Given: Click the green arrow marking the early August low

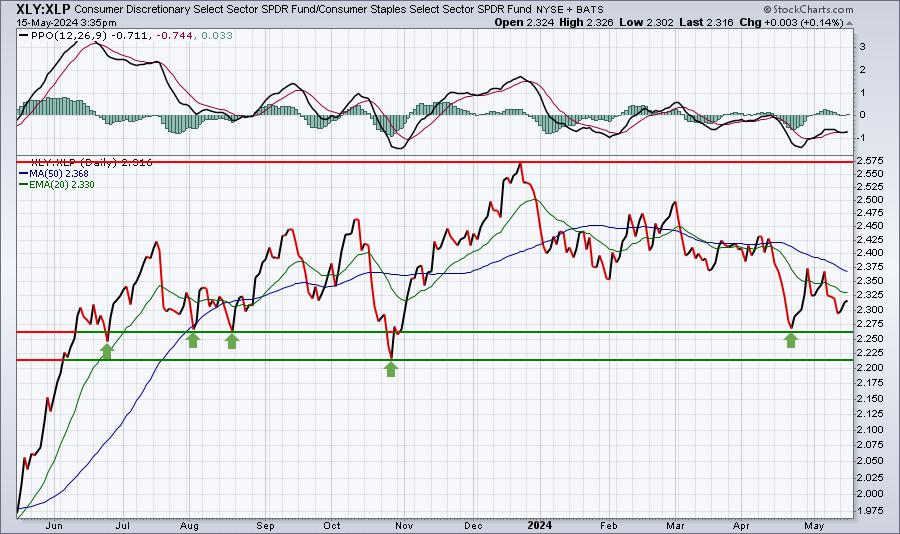Looking at the screenshot, I should pos(193,340).
